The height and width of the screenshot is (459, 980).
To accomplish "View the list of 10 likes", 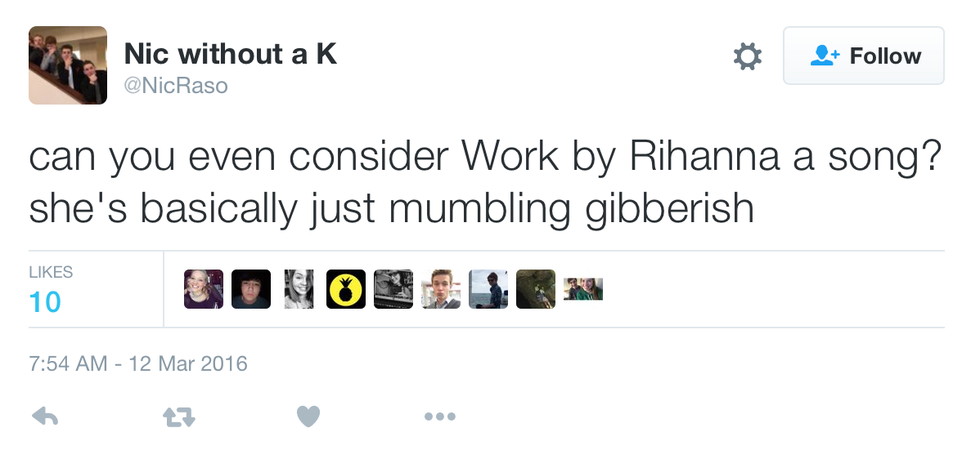I will (x=45, y=301).
